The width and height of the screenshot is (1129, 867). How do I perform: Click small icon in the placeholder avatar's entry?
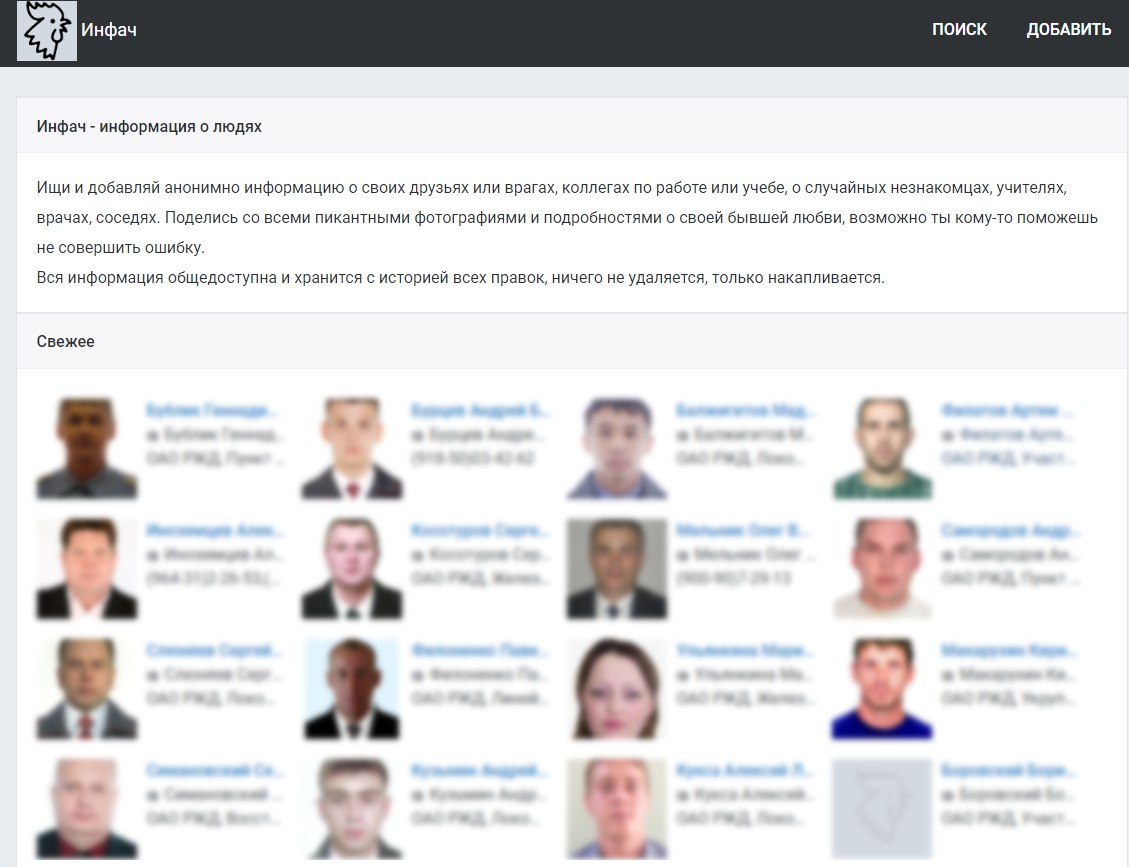(948, 795)
